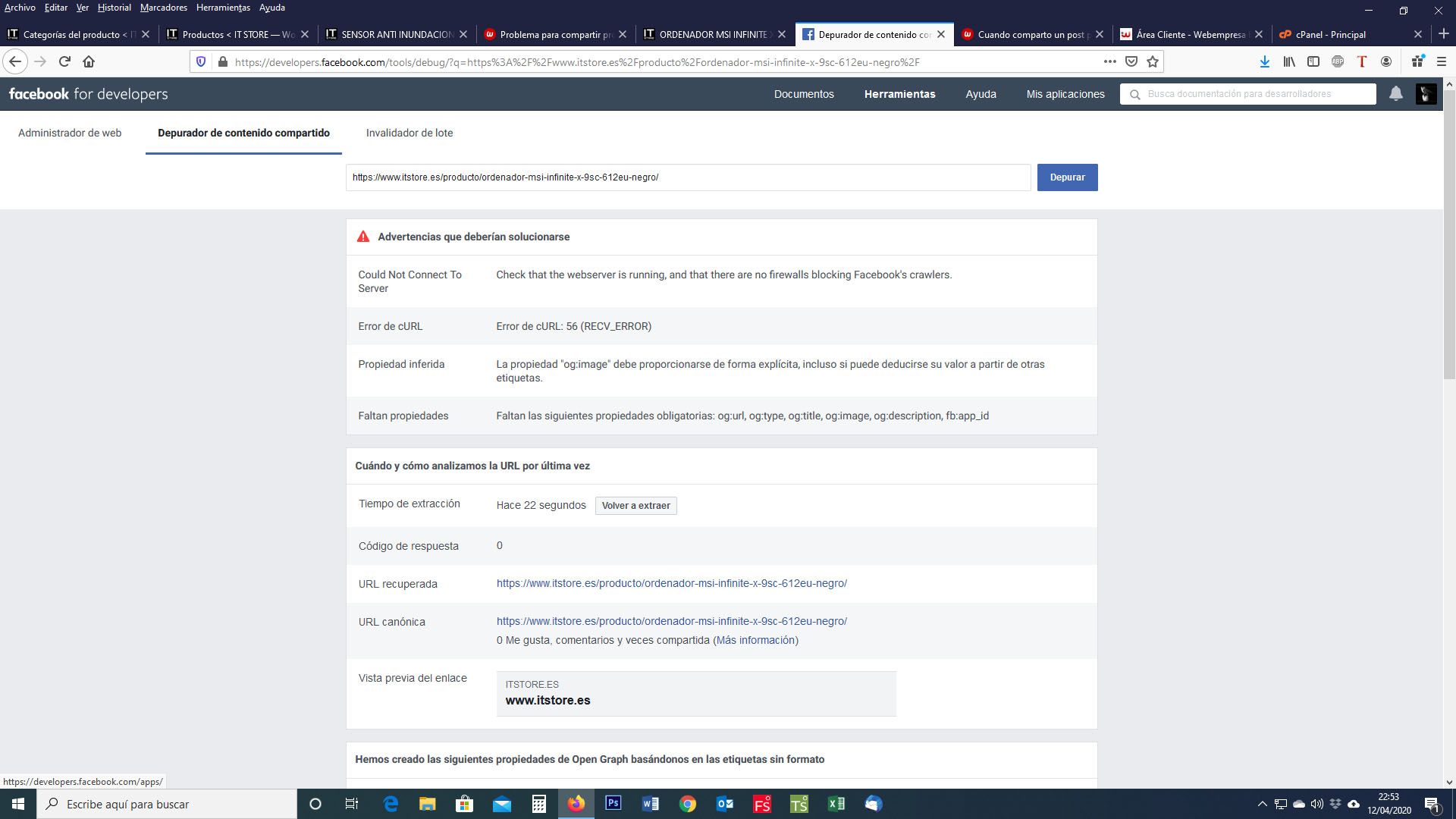The height and width of the screenshot is (819, 1456).
Task: Switch to Administrador de web tab
Action: [x=70, y=133]
